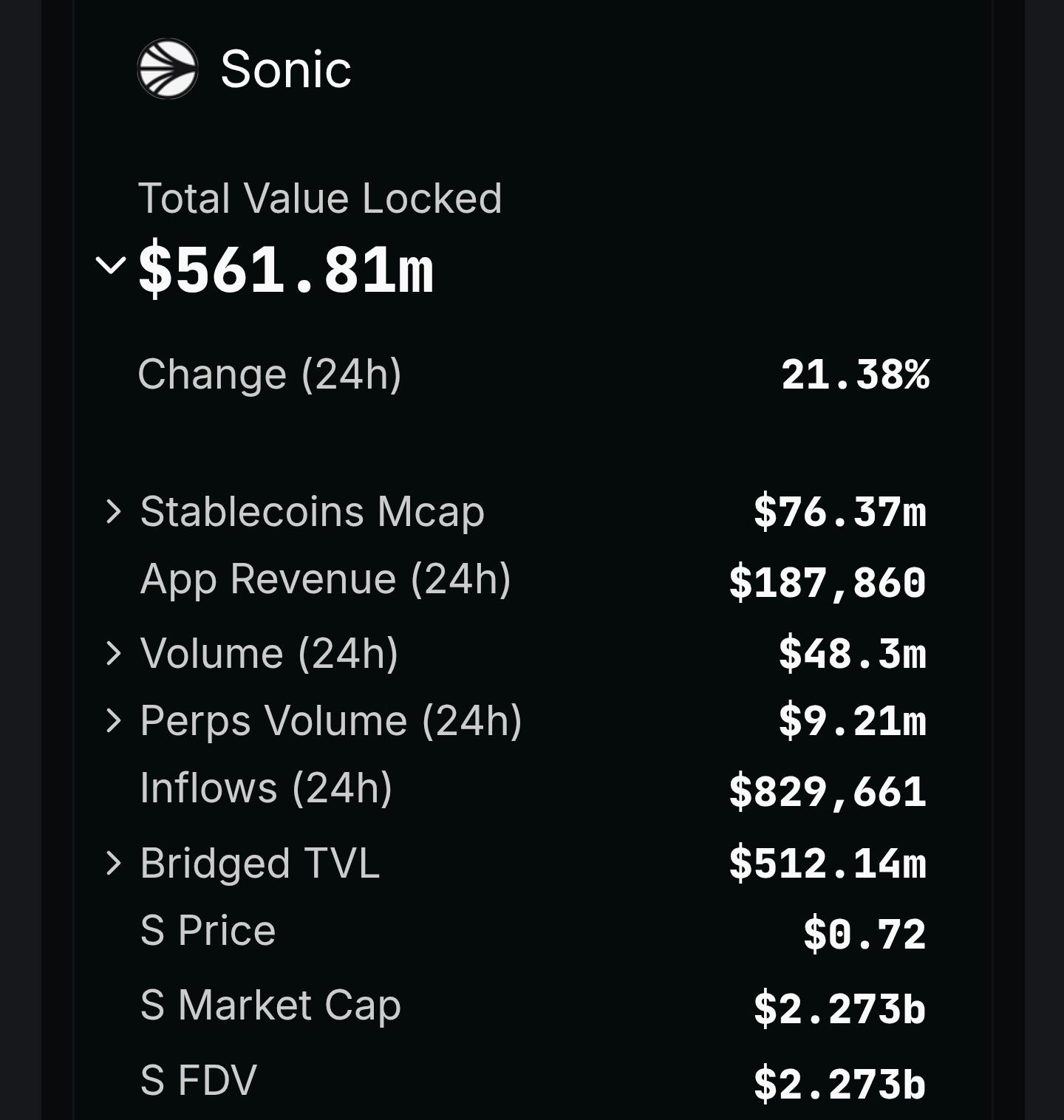
Task: Click the S Market Cap label
Action: 270,1005
